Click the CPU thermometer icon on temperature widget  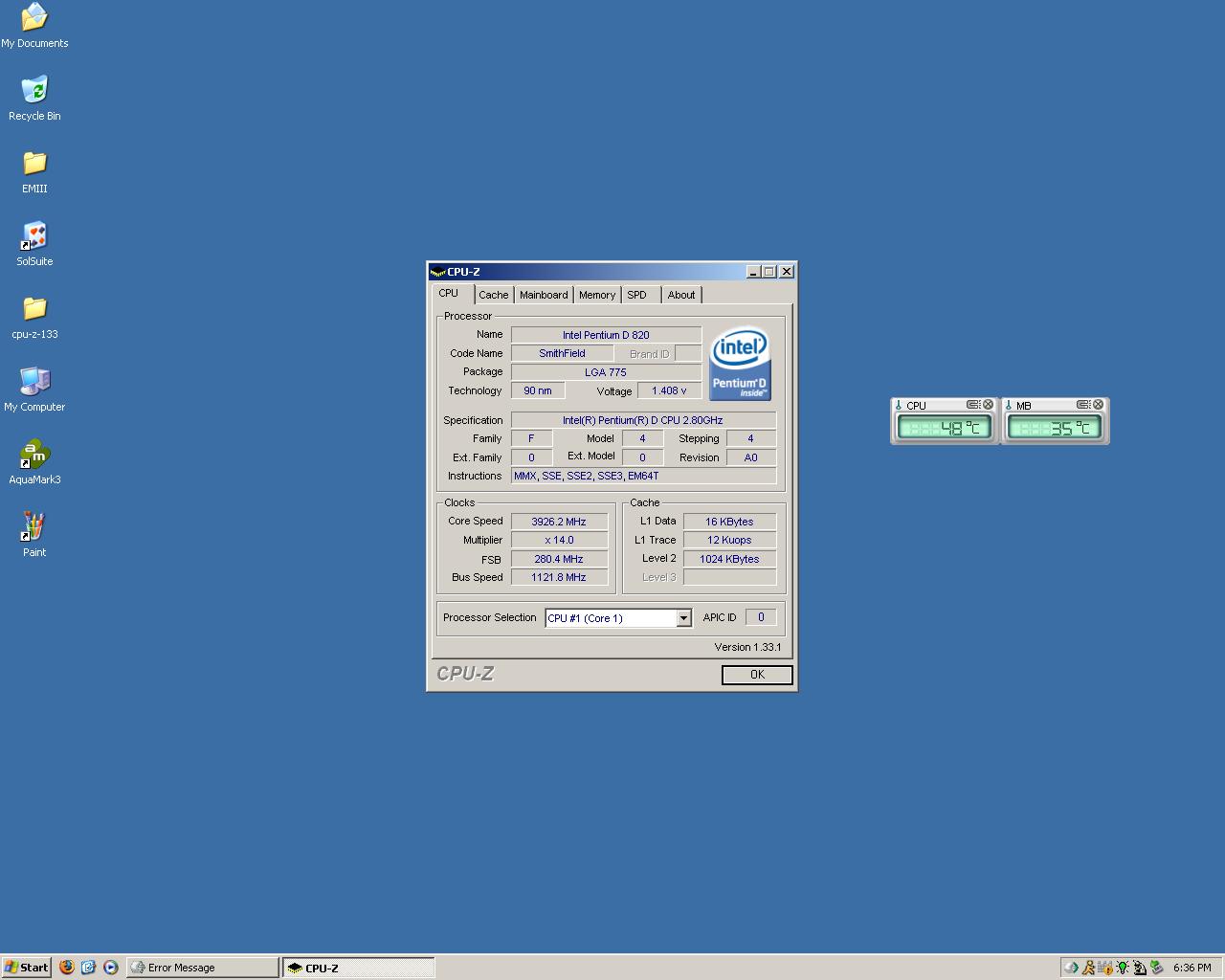coord(899,406)
